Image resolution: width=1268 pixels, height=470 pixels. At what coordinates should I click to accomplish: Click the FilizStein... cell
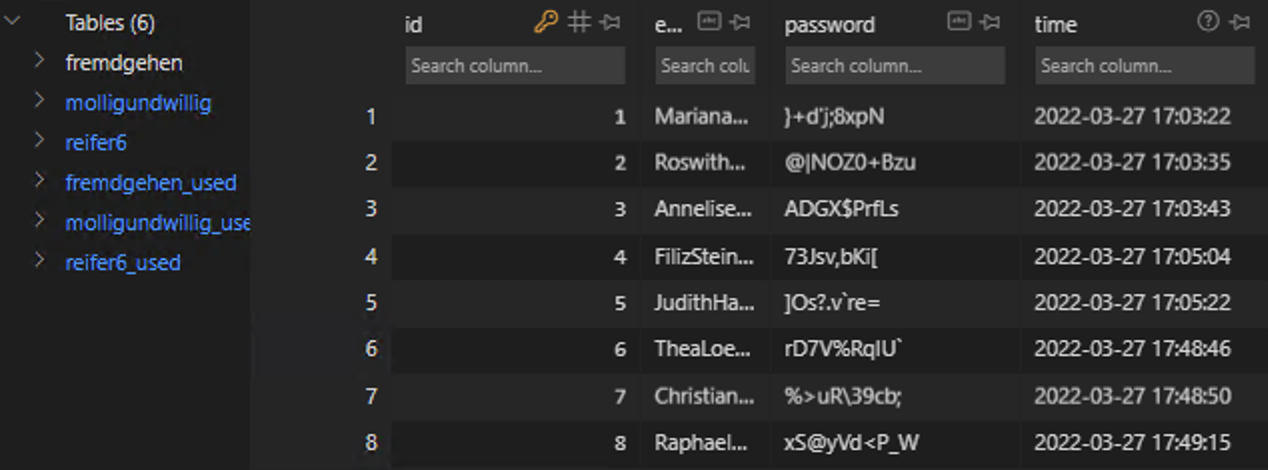point(706,257)
